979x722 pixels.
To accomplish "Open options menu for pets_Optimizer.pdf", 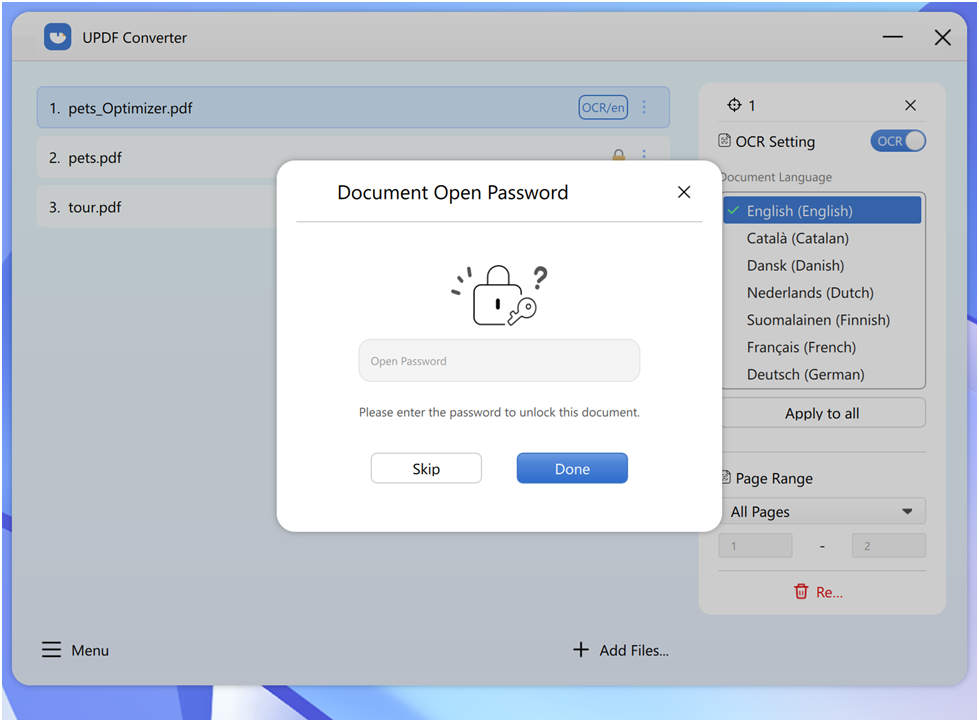I will (644, 107).
